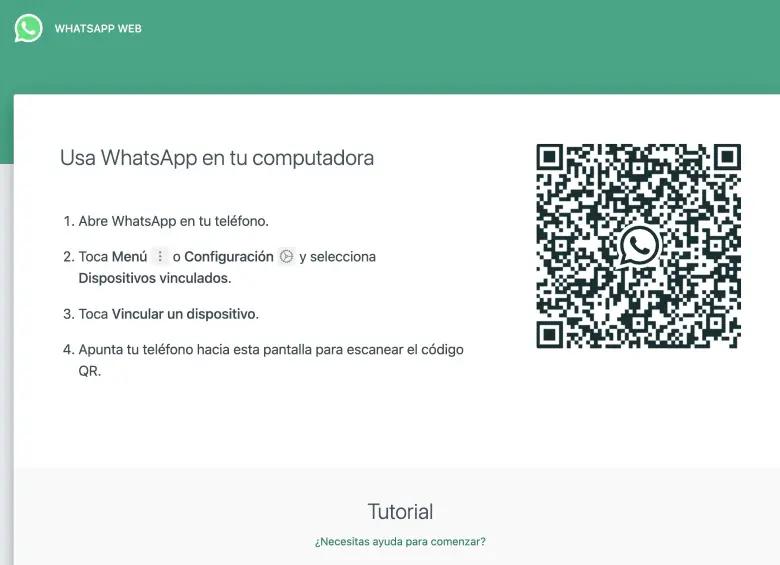Click the bold "Vincular un dispositivo" text

click(183, 314)
